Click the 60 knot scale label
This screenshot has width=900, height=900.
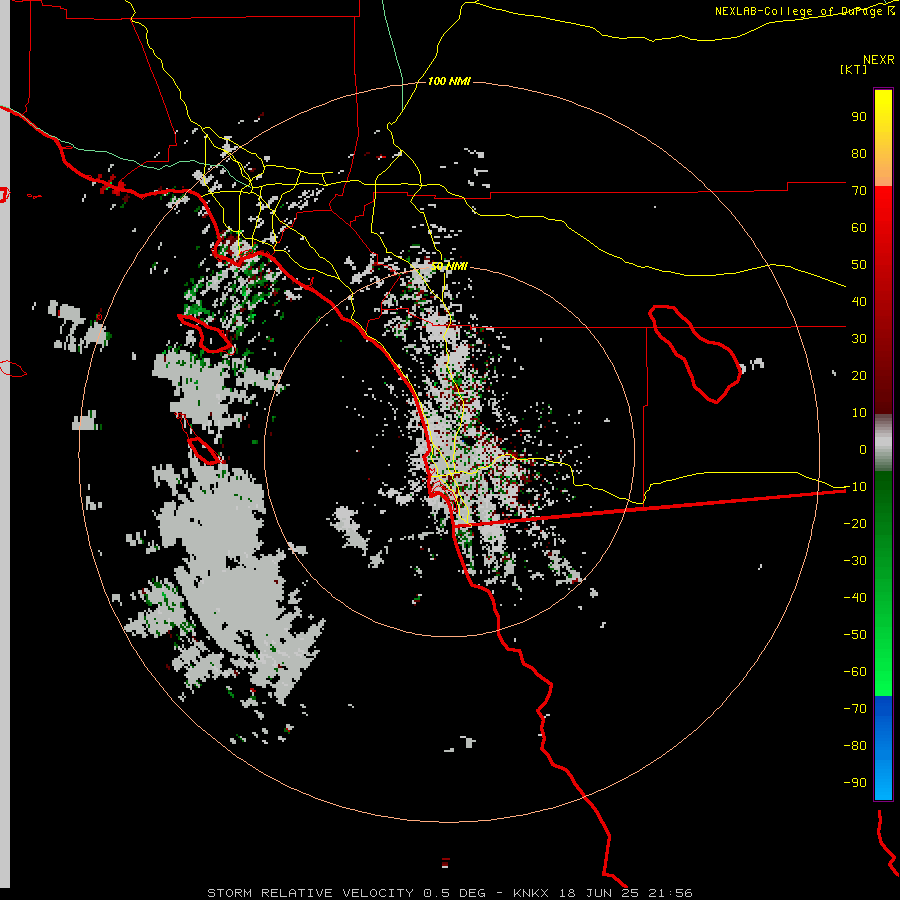coord(859,228)
